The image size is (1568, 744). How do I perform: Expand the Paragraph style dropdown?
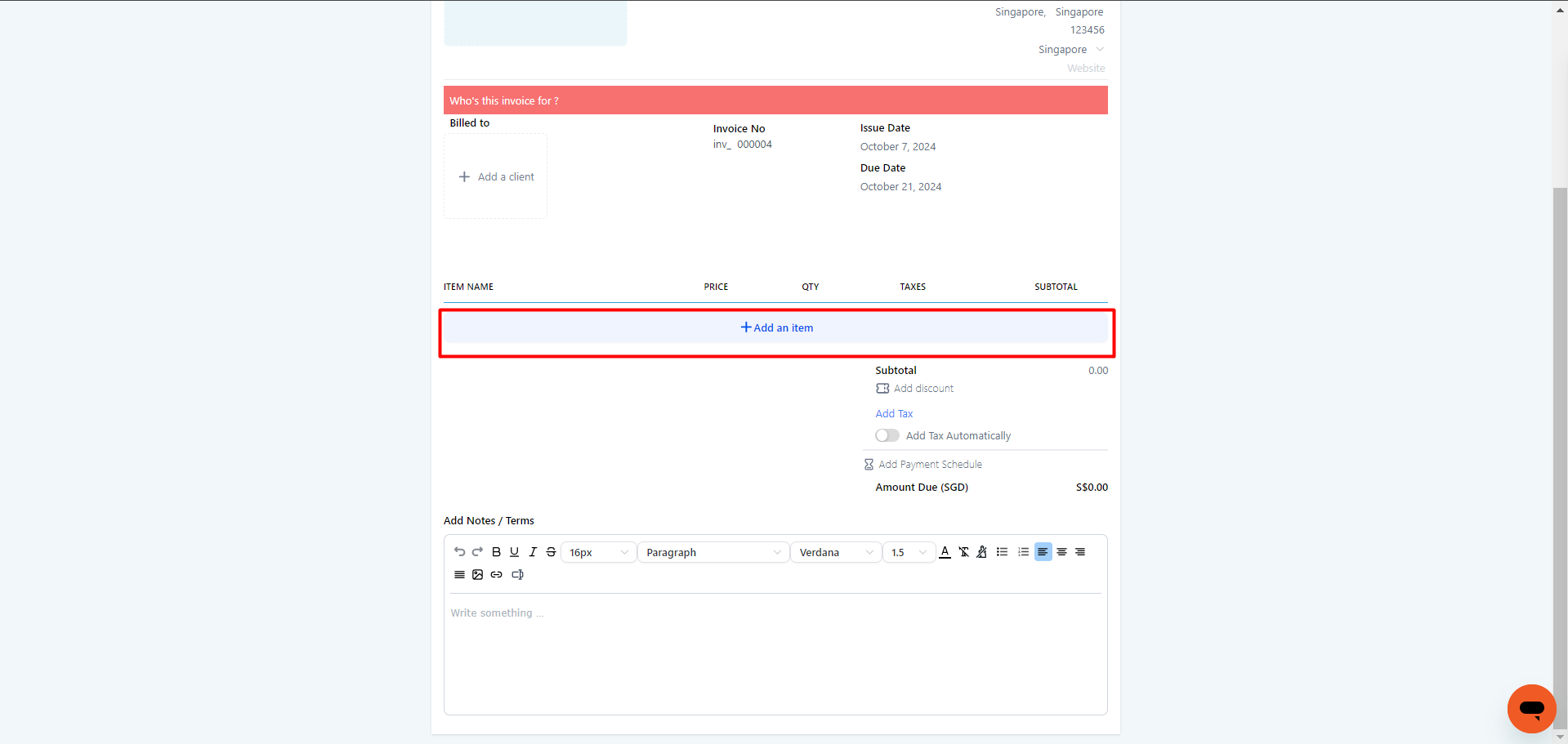[713, 553]
